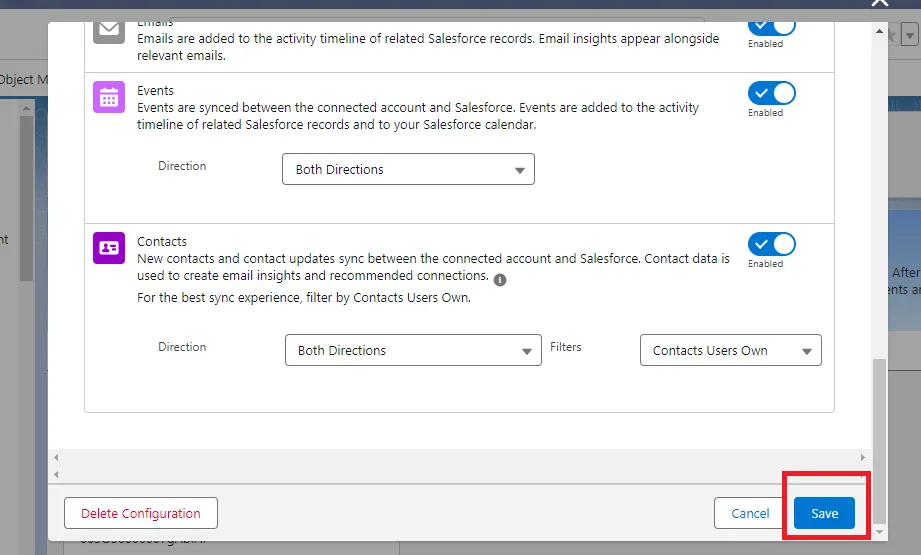Open the Events Direction dropdown
Viewport: 921px width, 555px height.
(x=408, y=169)
